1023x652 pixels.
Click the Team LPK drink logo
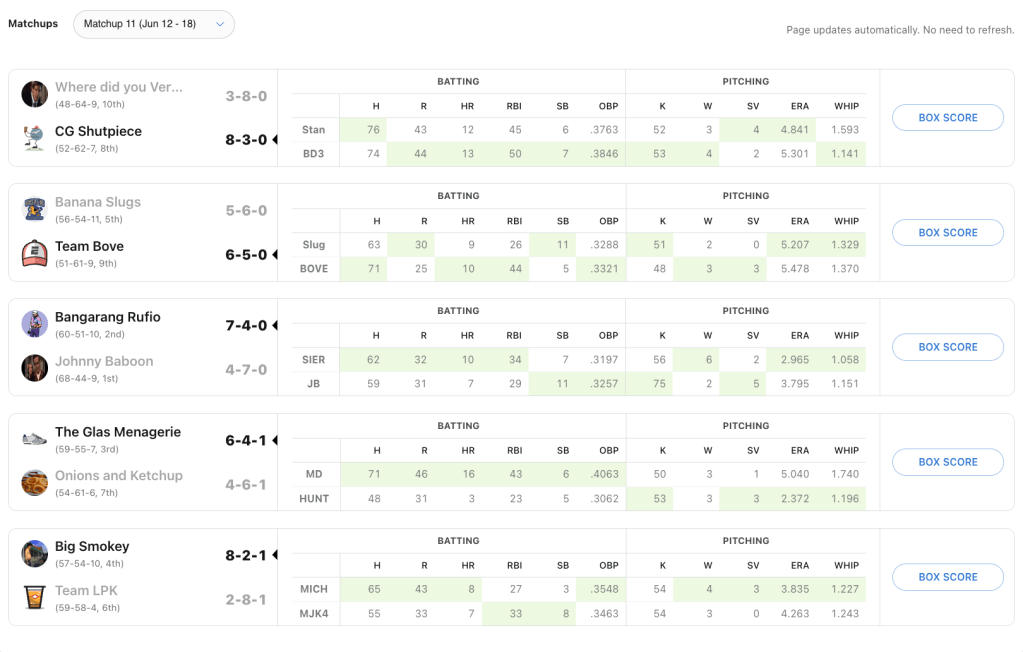(x=35, y=597)
